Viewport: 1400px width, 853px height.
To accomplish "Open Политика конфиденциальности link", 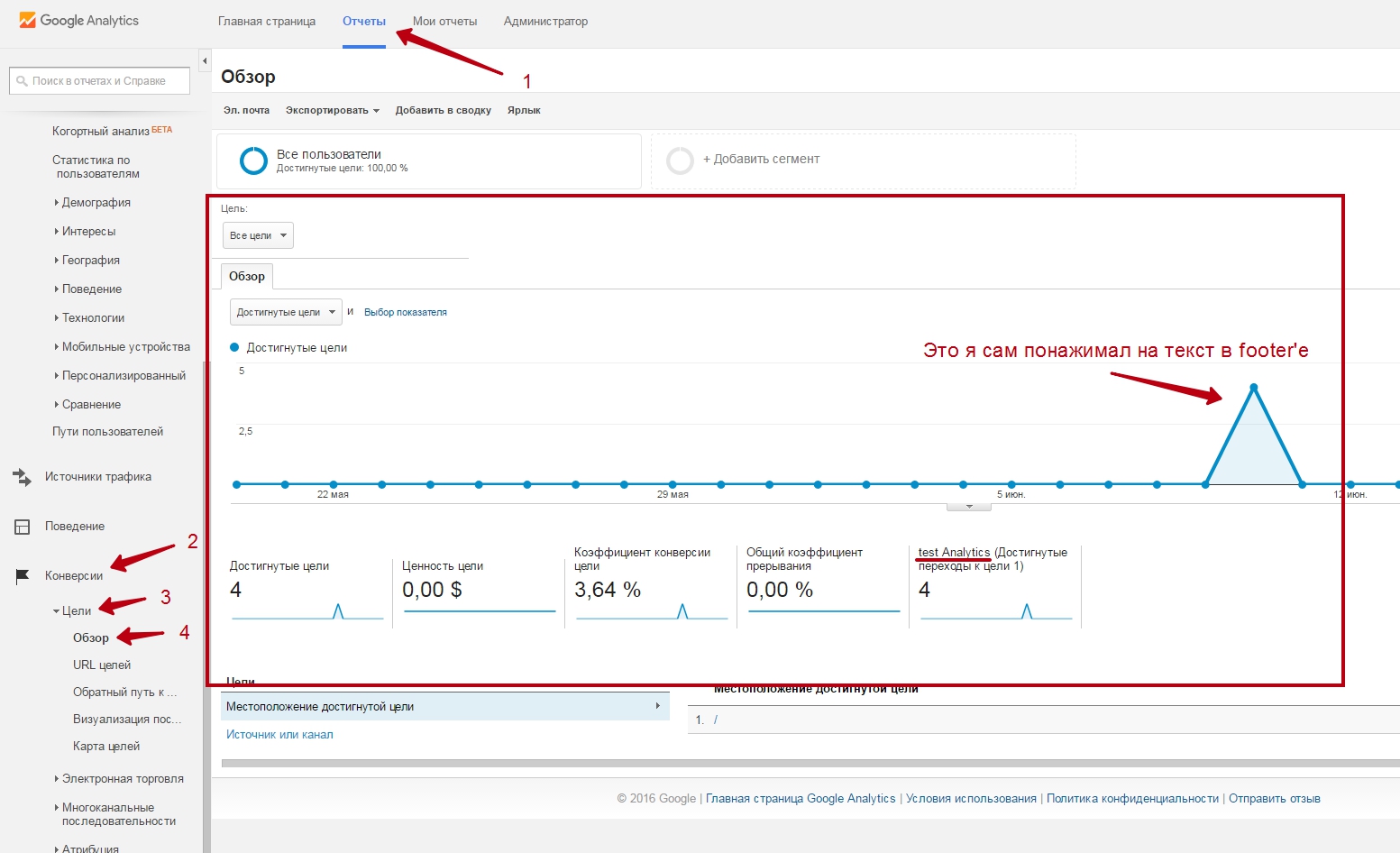I will pos(1132,799).
